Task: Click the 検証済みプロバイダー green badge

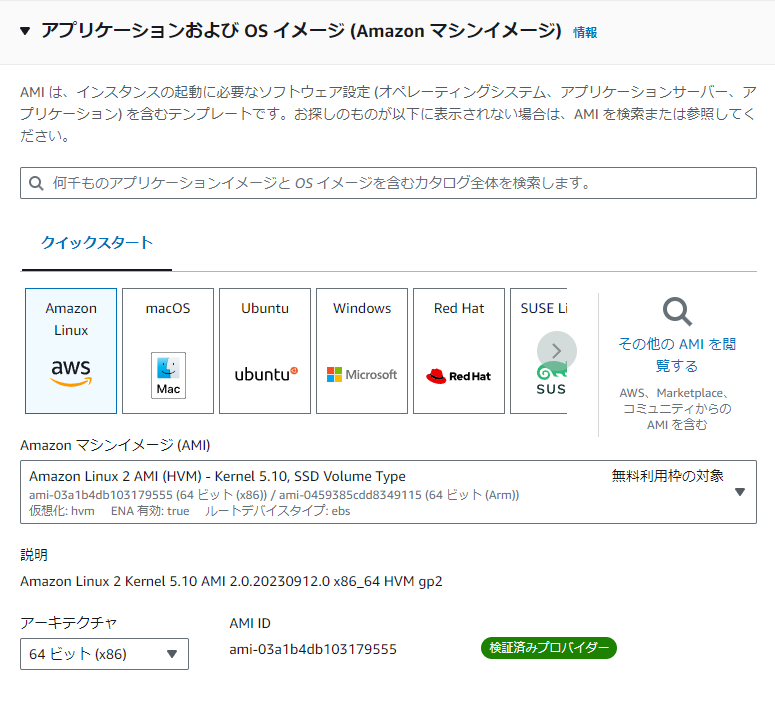Action: [x=549, y=648]
